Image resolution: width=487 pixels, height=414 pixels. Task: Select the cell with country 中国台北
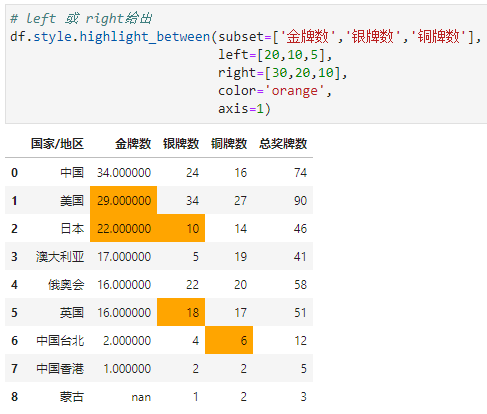tap(60, 341)
